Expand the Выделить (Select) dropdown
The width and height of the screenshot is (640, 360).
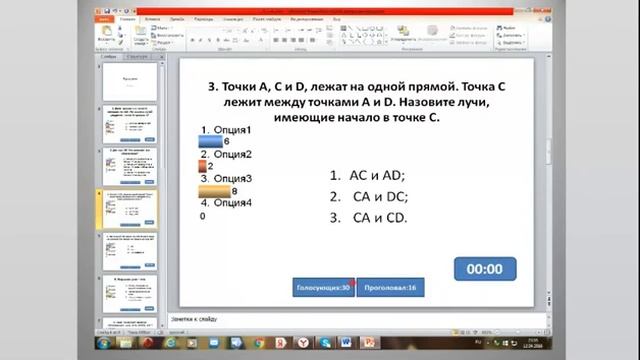pos(511,43)
